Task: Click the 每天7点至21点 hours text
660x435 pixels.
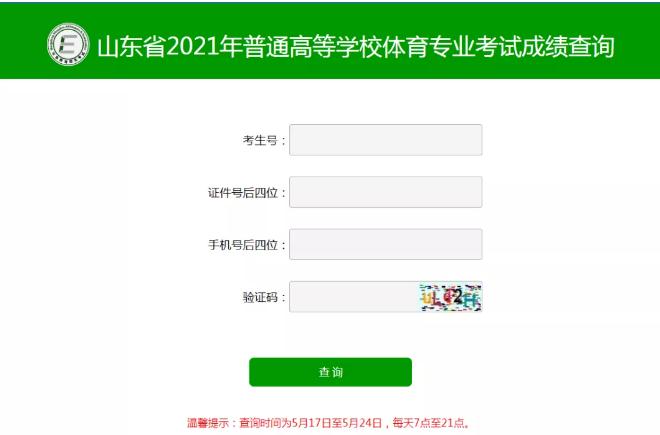Action: tap(428, 422)
